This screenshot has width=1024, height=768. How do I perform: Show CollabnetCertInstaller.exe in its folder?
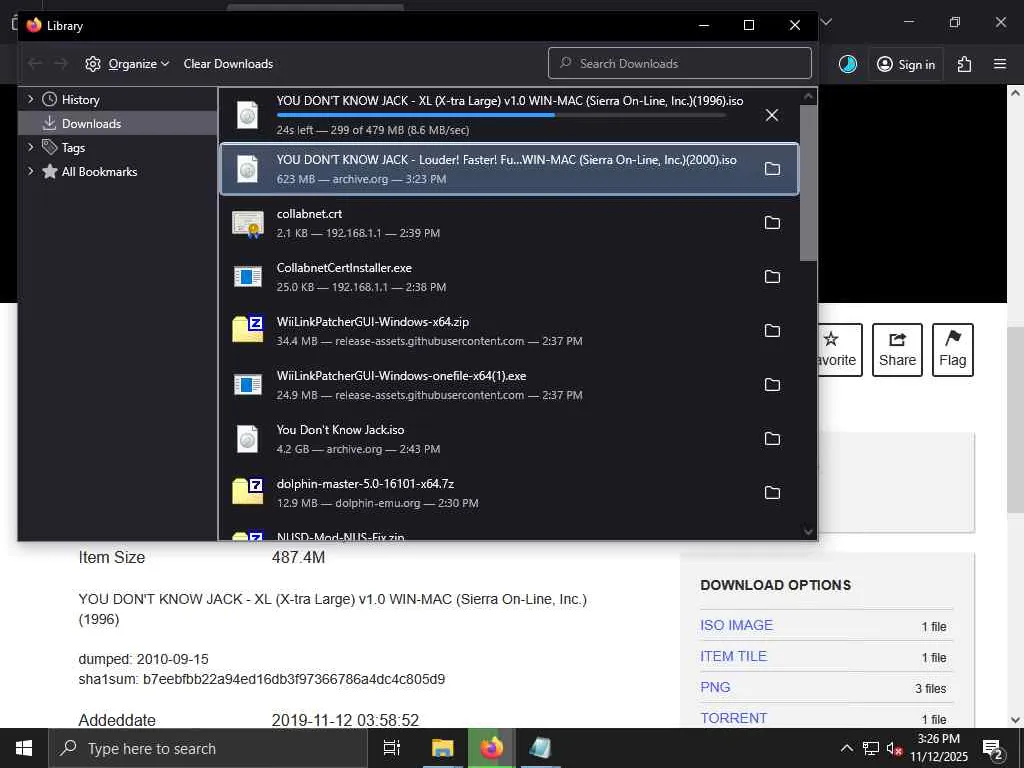[x=772, y=277]
